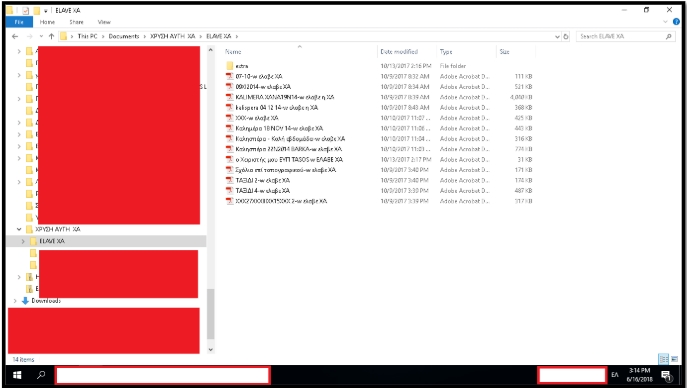This screenshot has height=388, width=687.
Task: Click the date 10/13/2017 2:16 PM of the extra folder
Action: pyautogui.click(x=406, y=66)
